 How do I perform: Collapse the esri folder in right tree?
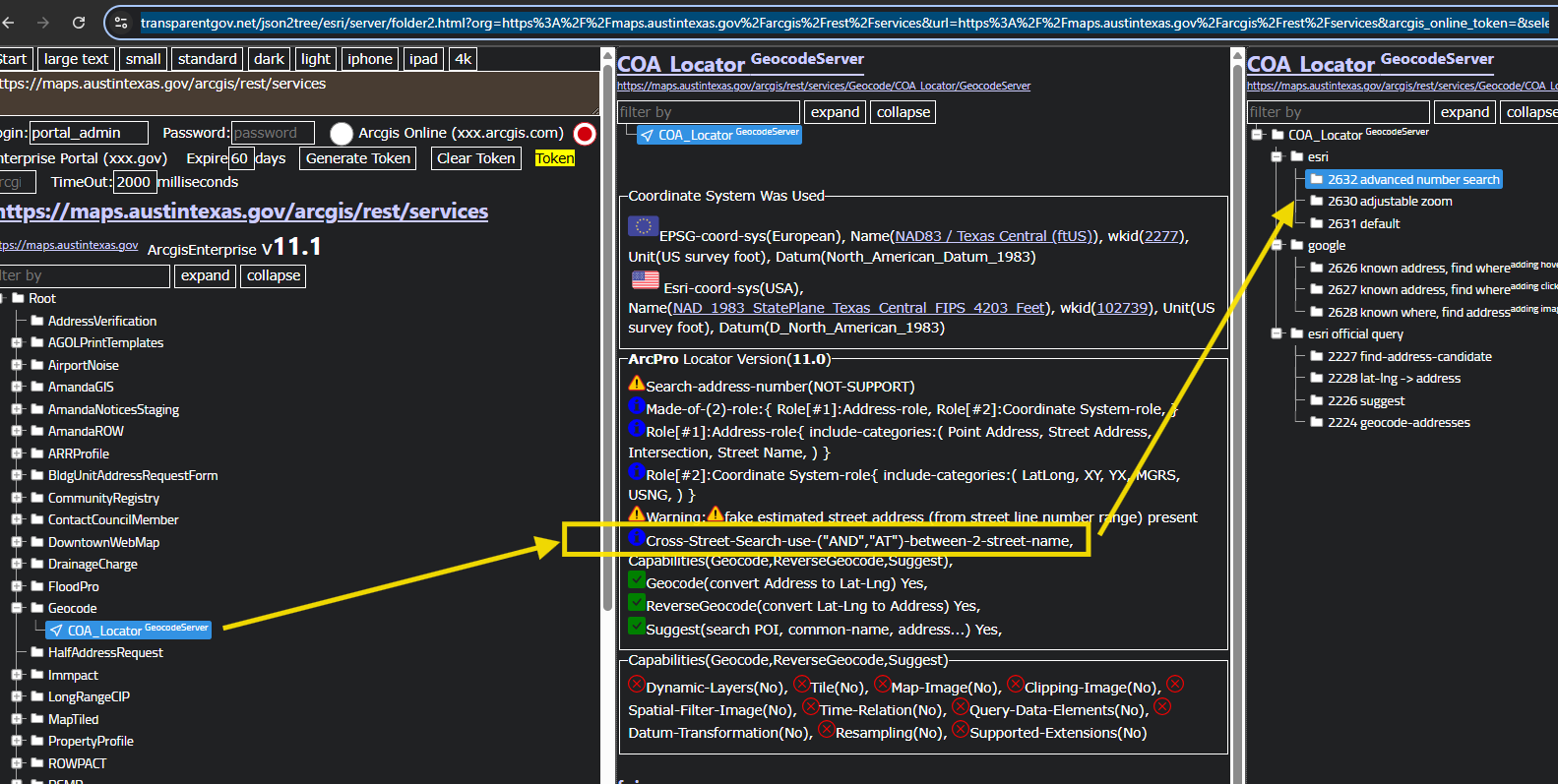[x=1277, y=156]
